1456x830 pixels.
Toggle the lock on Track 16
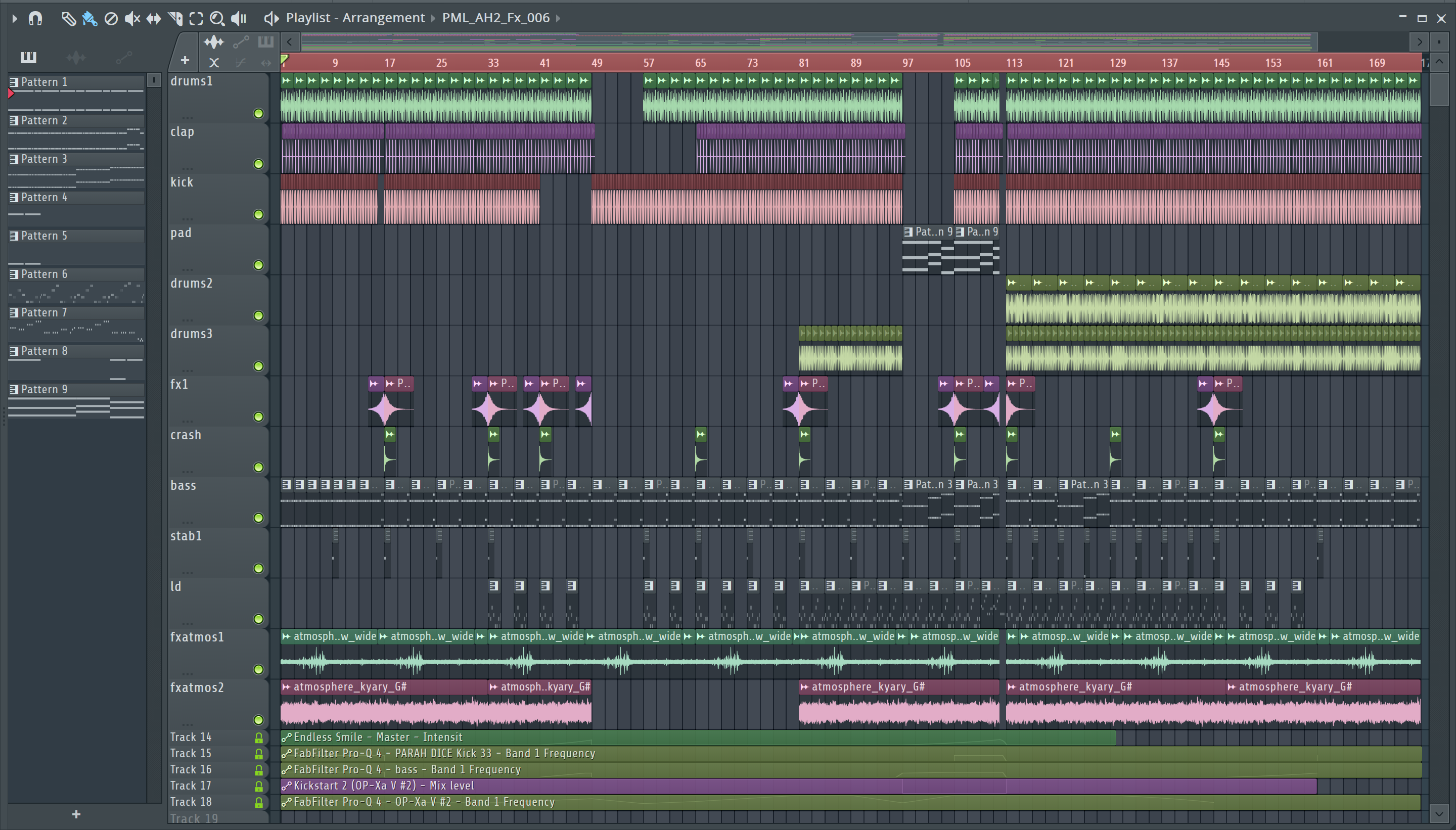point(258,770)
